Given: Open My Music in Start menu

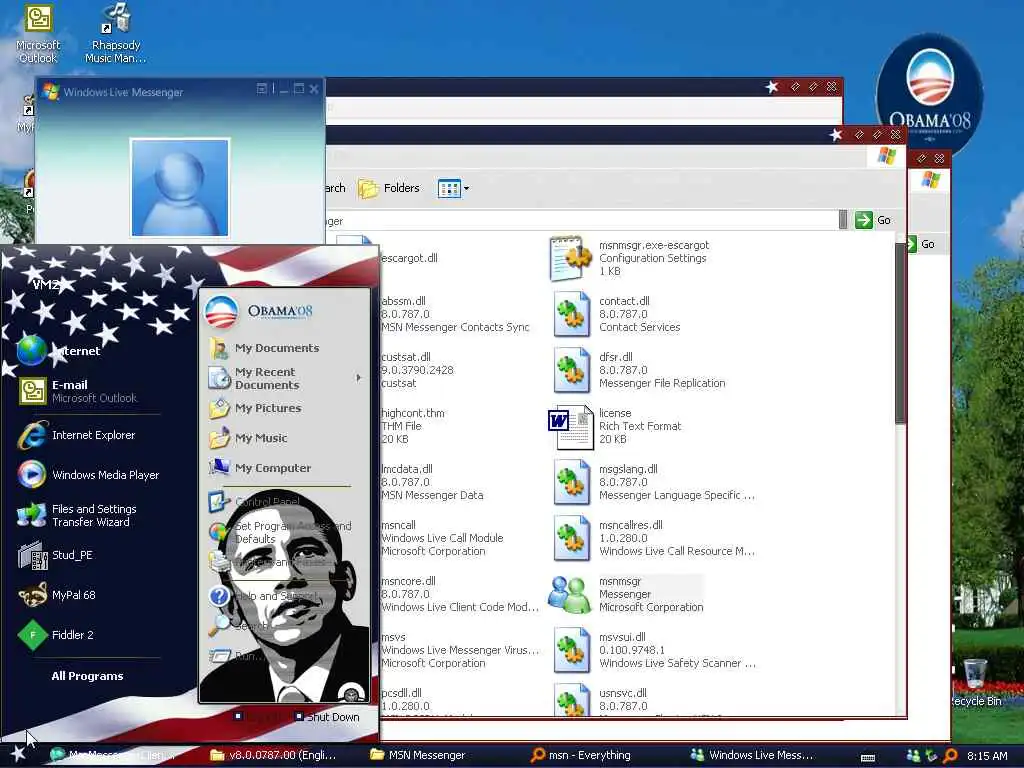Looking at the screenshot, I should click(x=248, y=438).
